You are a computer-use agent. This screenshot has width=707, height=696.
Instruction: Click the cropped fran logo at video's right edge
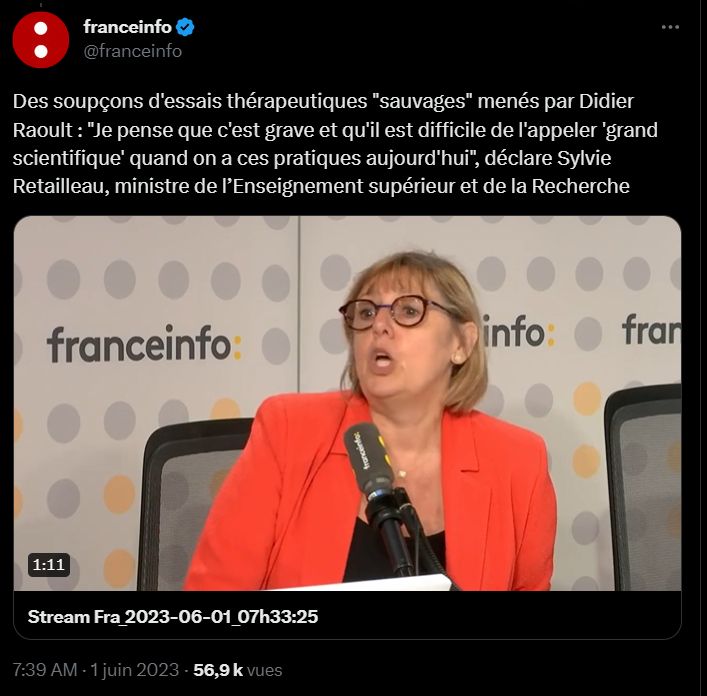coord(652,330)
